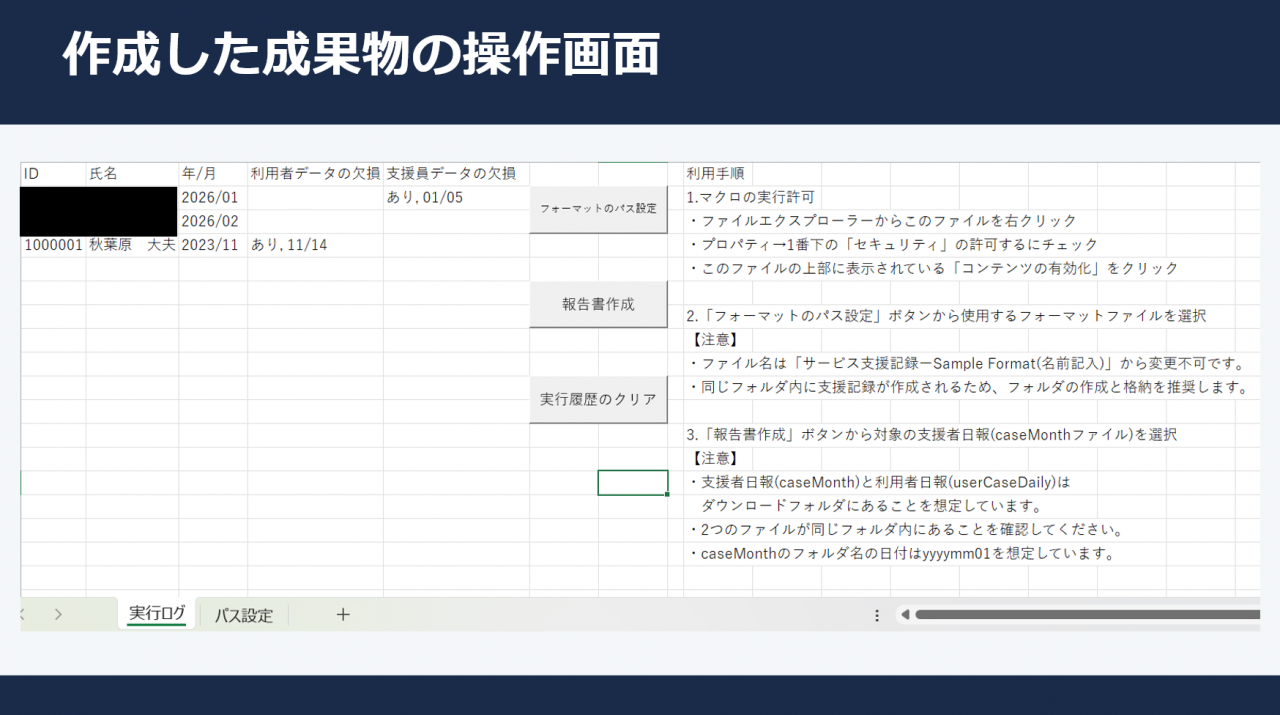The height and width of the screenshot is (715, 1280).
Task: Open the three-dot sheet options handle
Action: [x=877, y=615]
